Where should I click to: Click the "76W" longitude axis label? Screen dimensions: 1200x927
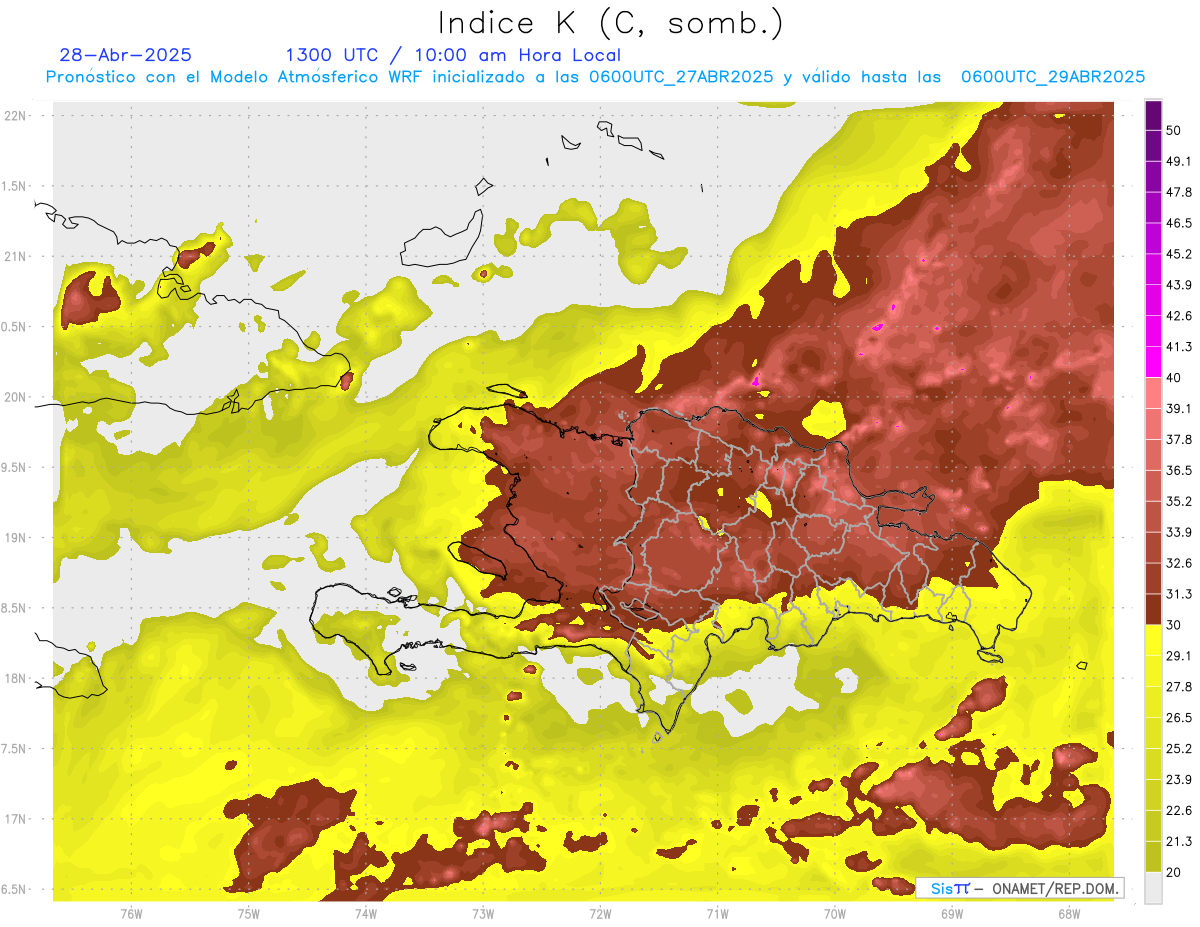coord(131,913)
